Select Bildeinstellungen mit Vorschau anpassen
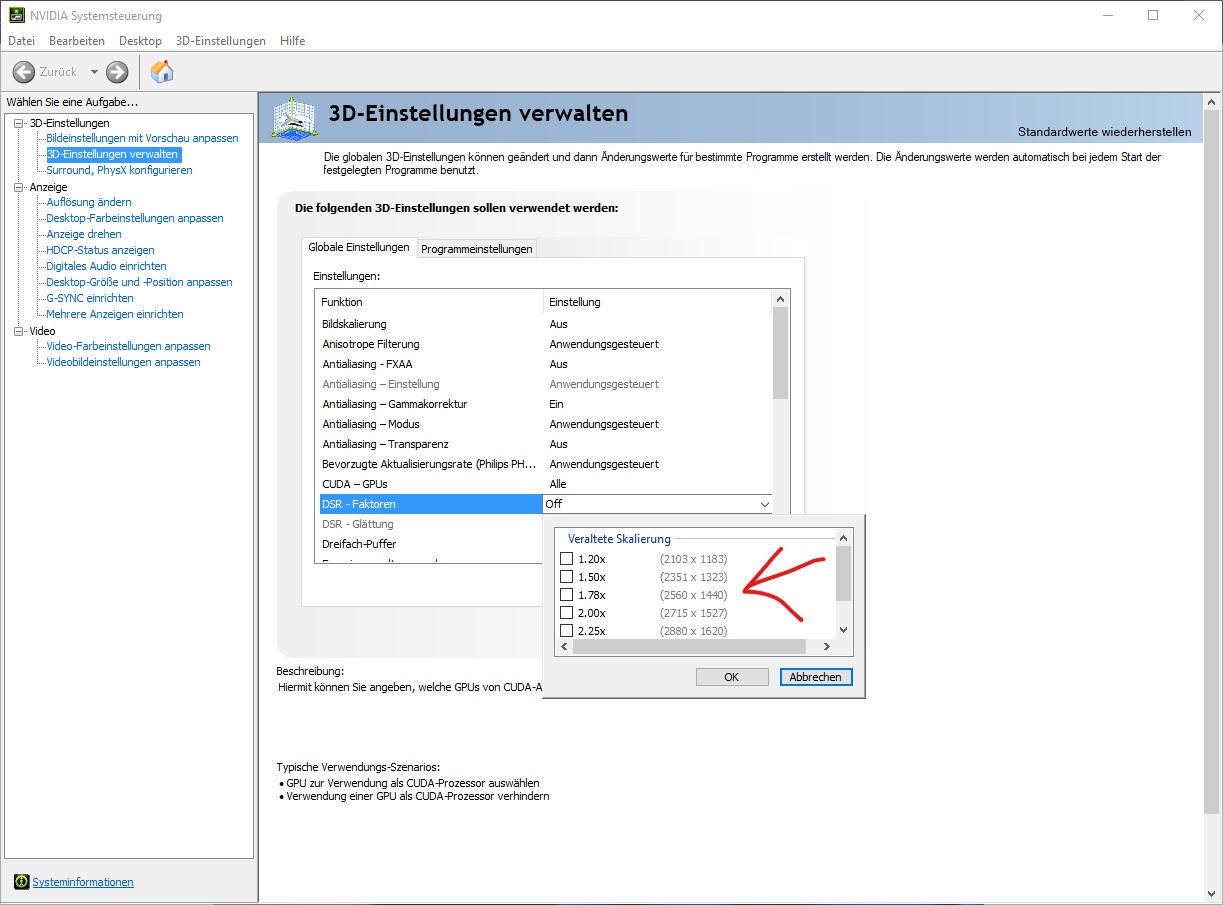This screenshot has width=1223, height=905. pos(143,138)
